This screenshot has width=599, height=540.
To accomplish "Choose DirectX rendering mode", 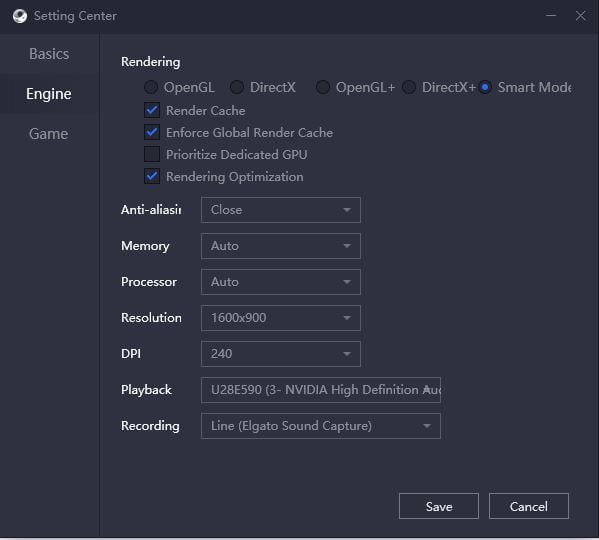I will 237,87.
